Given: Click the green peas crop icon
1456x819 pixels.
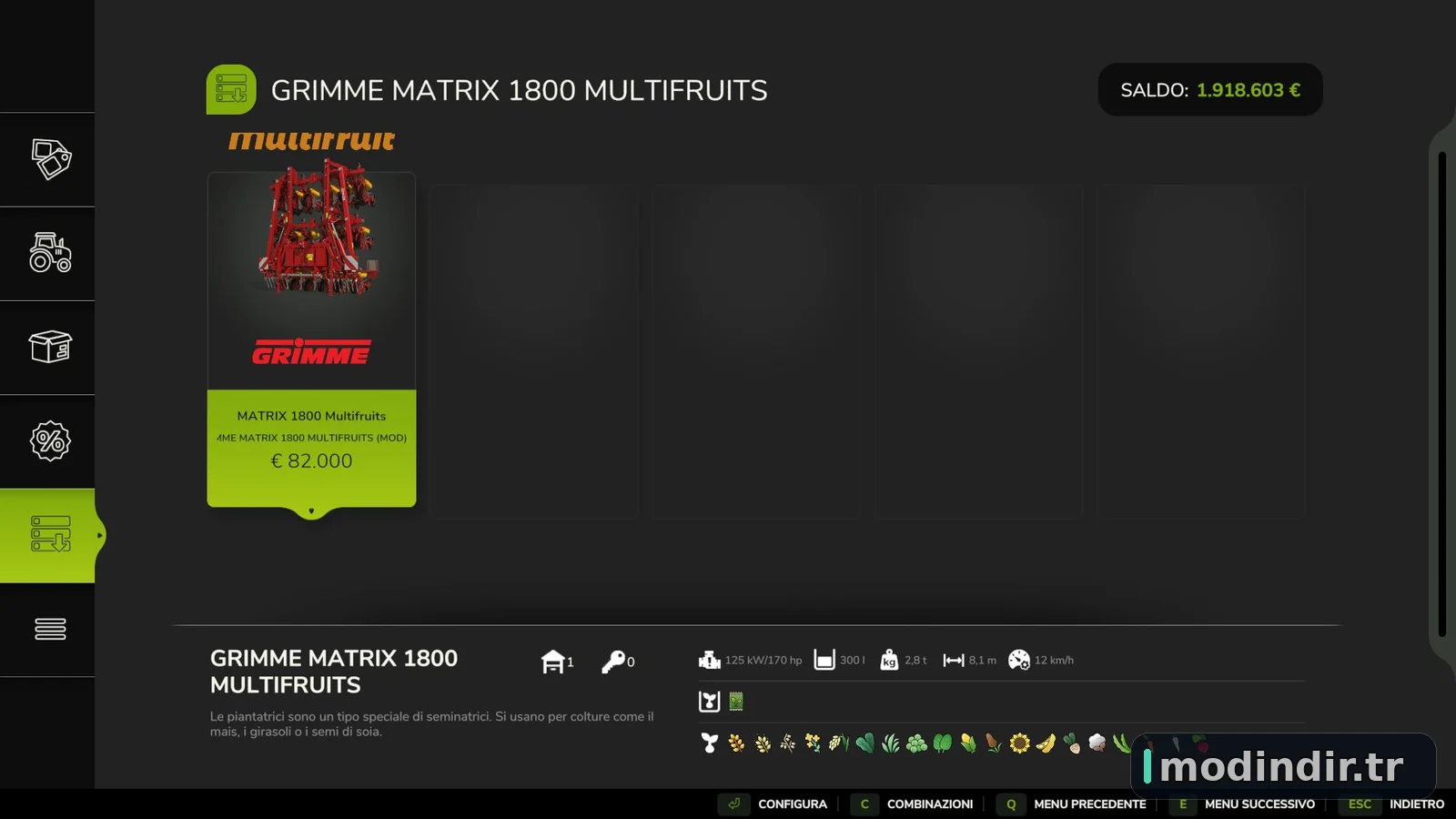Looking at the screenshot, I should tap(916, 743).
